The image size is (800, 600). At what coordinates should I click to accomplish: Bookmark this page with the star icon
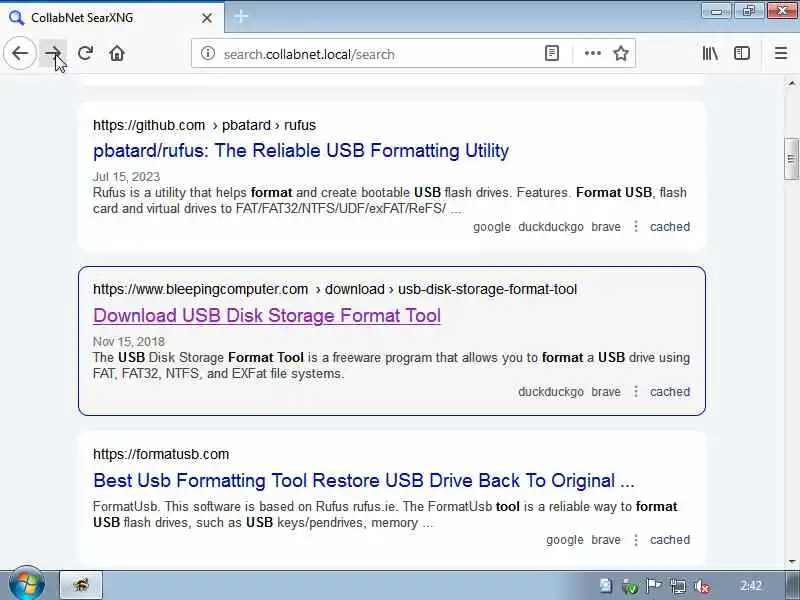[621, 53]
